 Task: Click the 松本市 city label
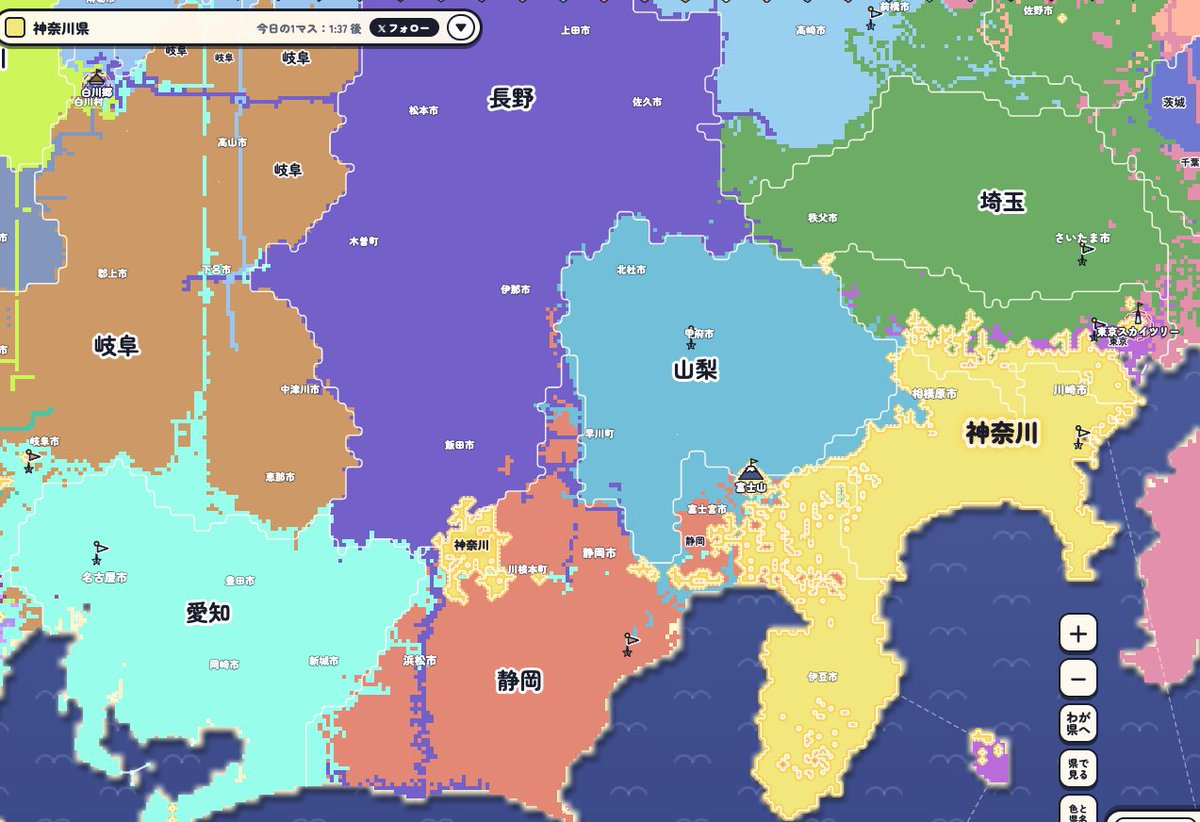coord(423,110)
